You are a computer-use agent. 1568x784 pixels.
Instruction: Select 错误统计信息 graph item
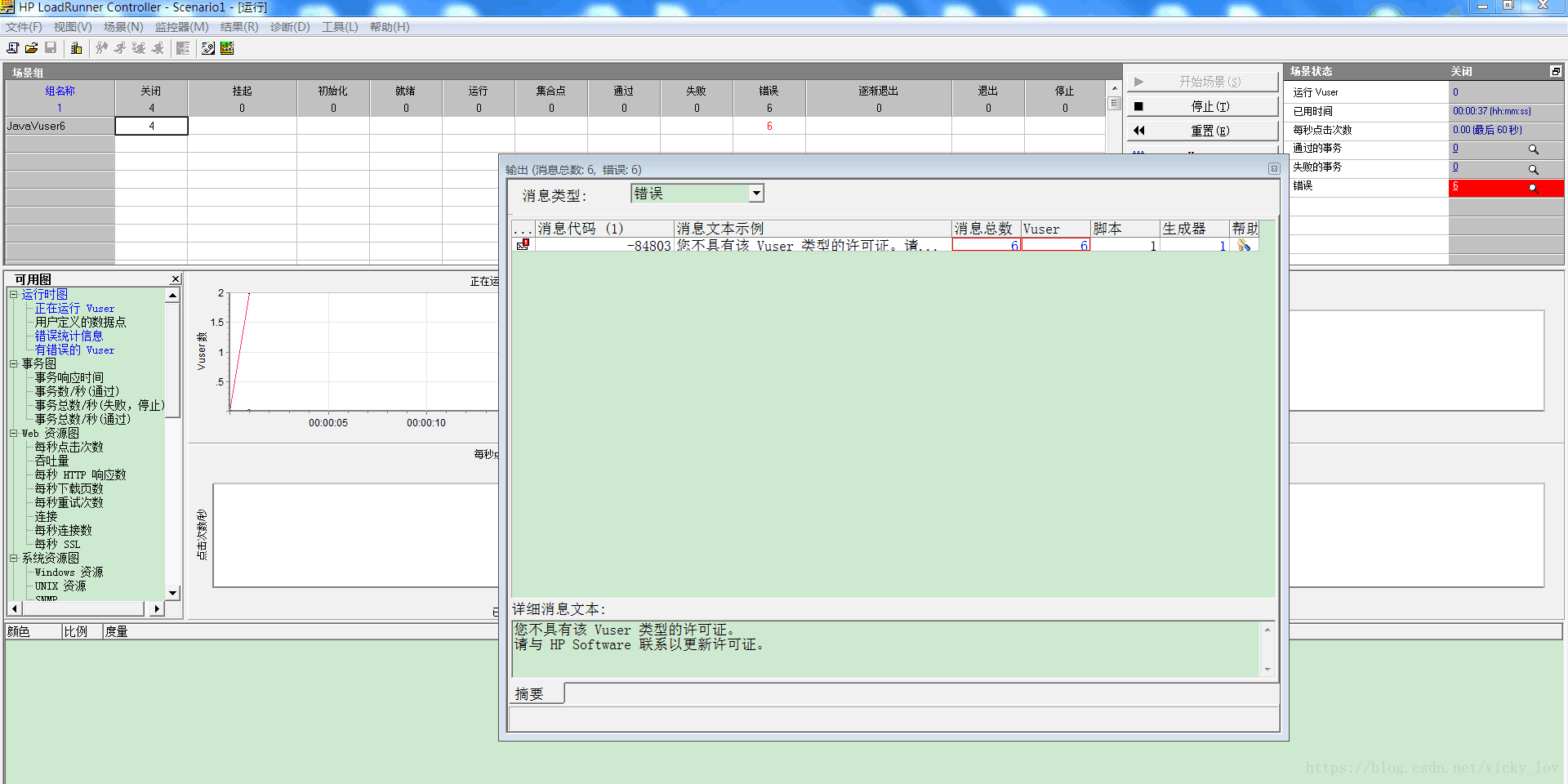(69, 336)
